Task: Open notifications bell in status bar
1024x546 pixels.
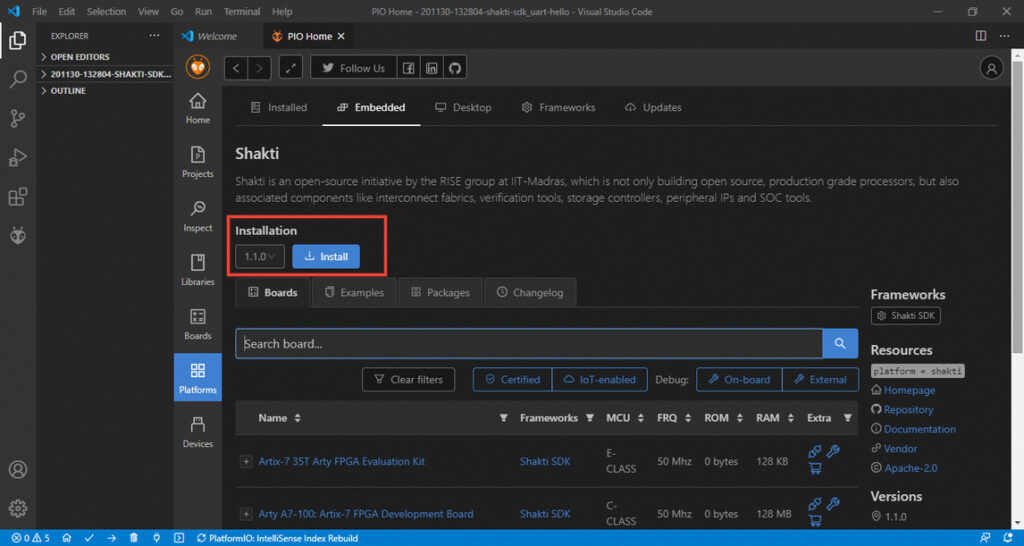Action: tap(1008, 538)
